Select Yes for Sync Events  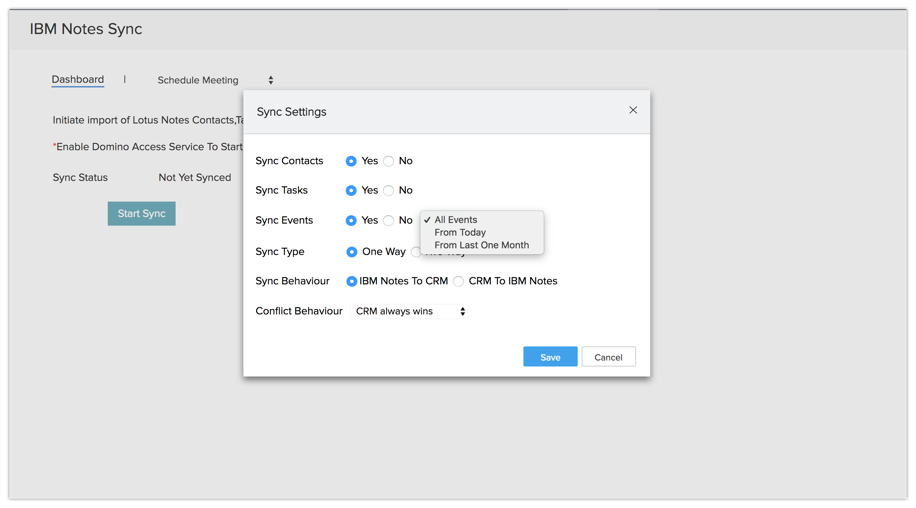[351, 220]
